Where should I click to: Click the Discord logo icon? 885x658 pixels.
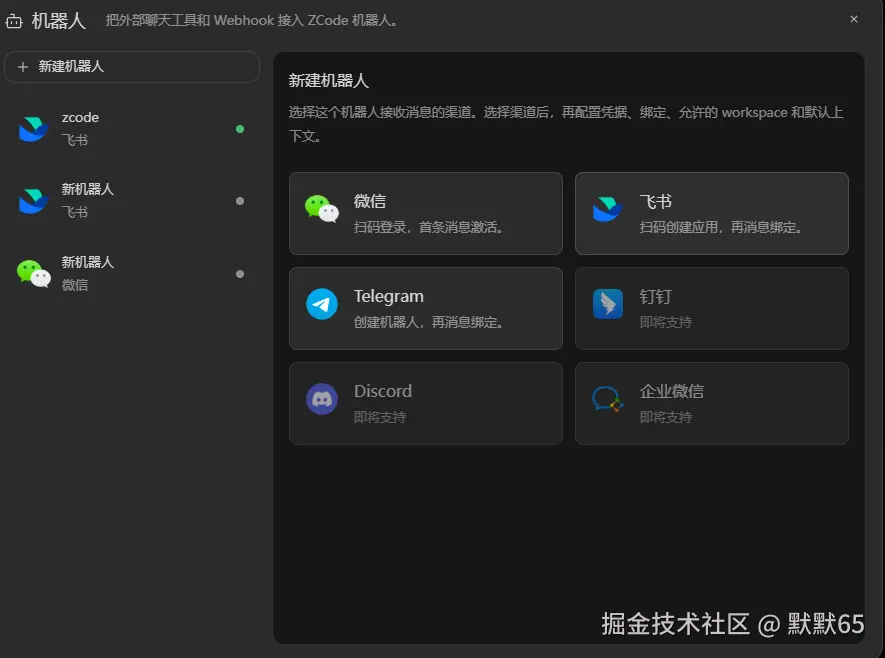coord(322,399)
